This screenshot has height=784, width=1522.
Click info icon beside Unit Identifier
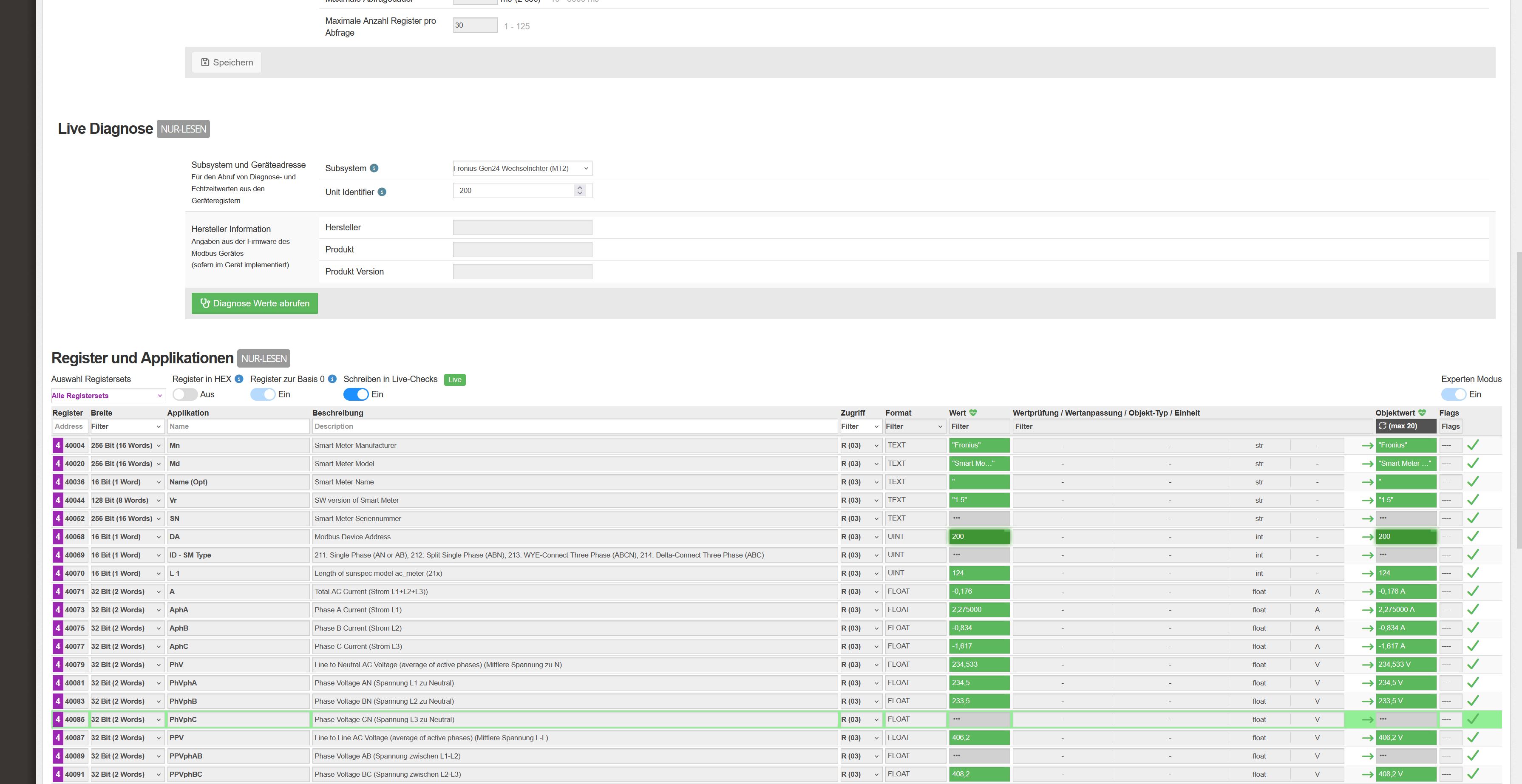(382, 192)
